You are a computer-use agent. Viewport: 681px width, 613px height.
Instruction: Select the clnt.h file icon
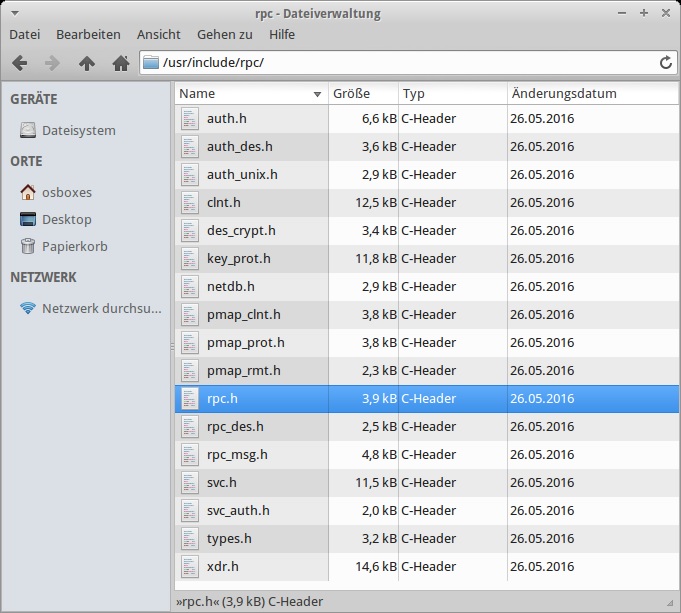tap(190, 203)
